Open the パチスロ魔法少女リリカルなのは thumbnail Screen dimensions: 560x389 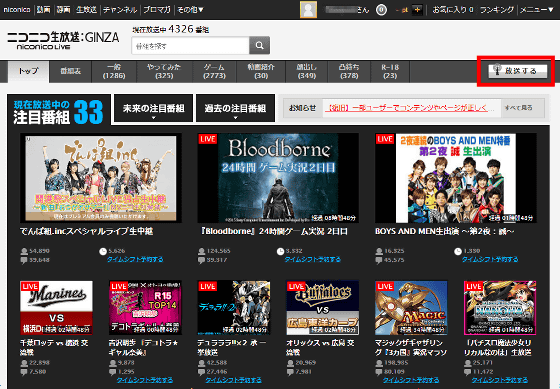[500, 308]
